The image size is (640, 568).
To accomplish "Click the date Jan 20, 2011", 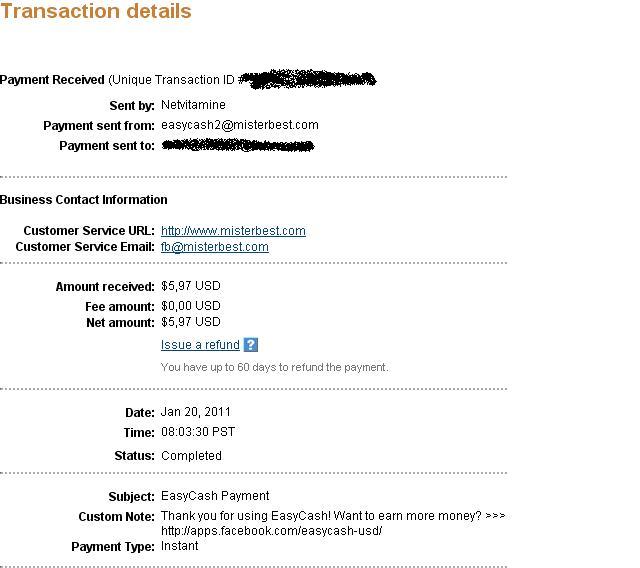I will coord(196,412).
